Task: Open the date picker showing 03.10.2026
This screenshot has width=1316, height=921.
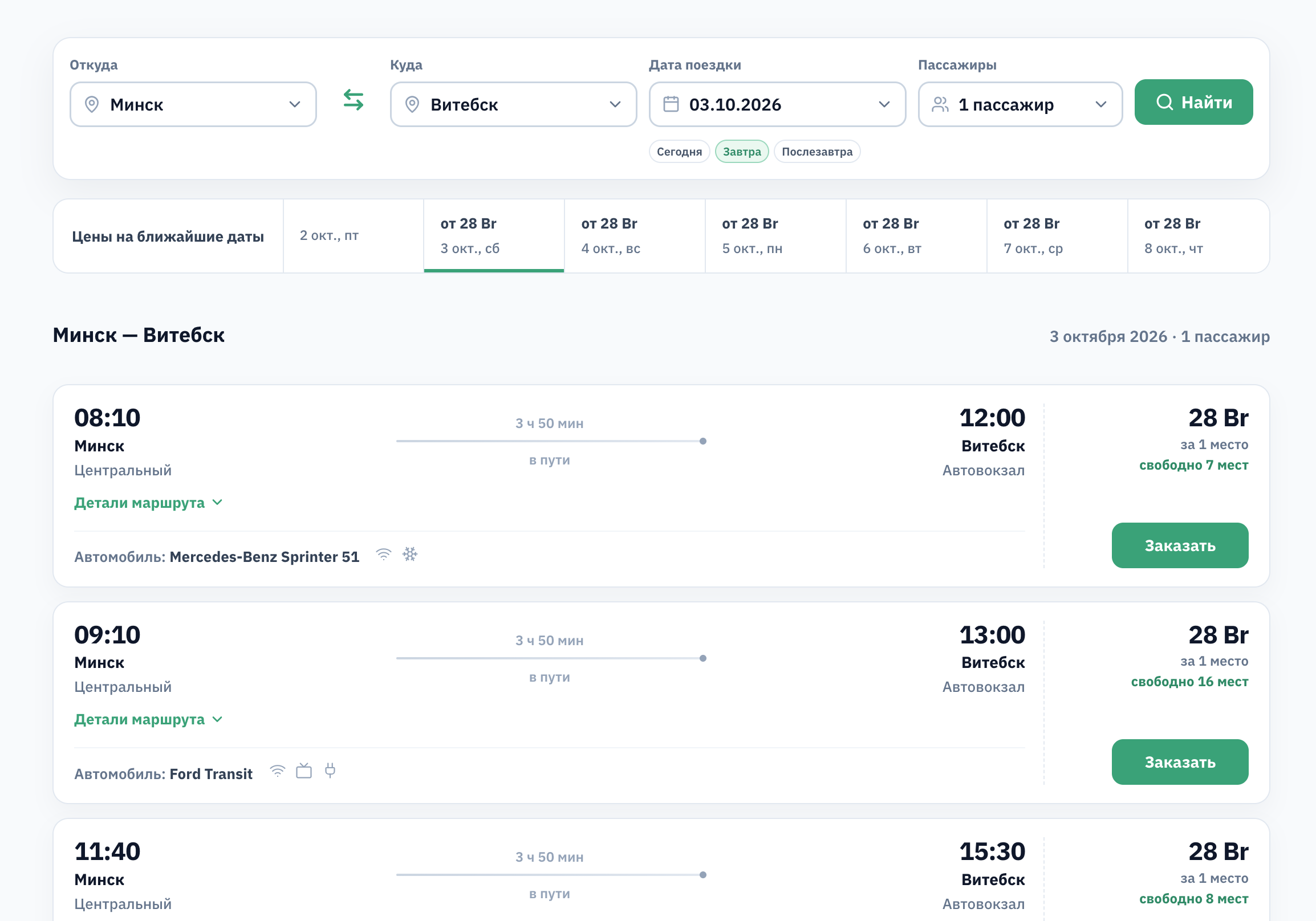Action: pos(777,104)
